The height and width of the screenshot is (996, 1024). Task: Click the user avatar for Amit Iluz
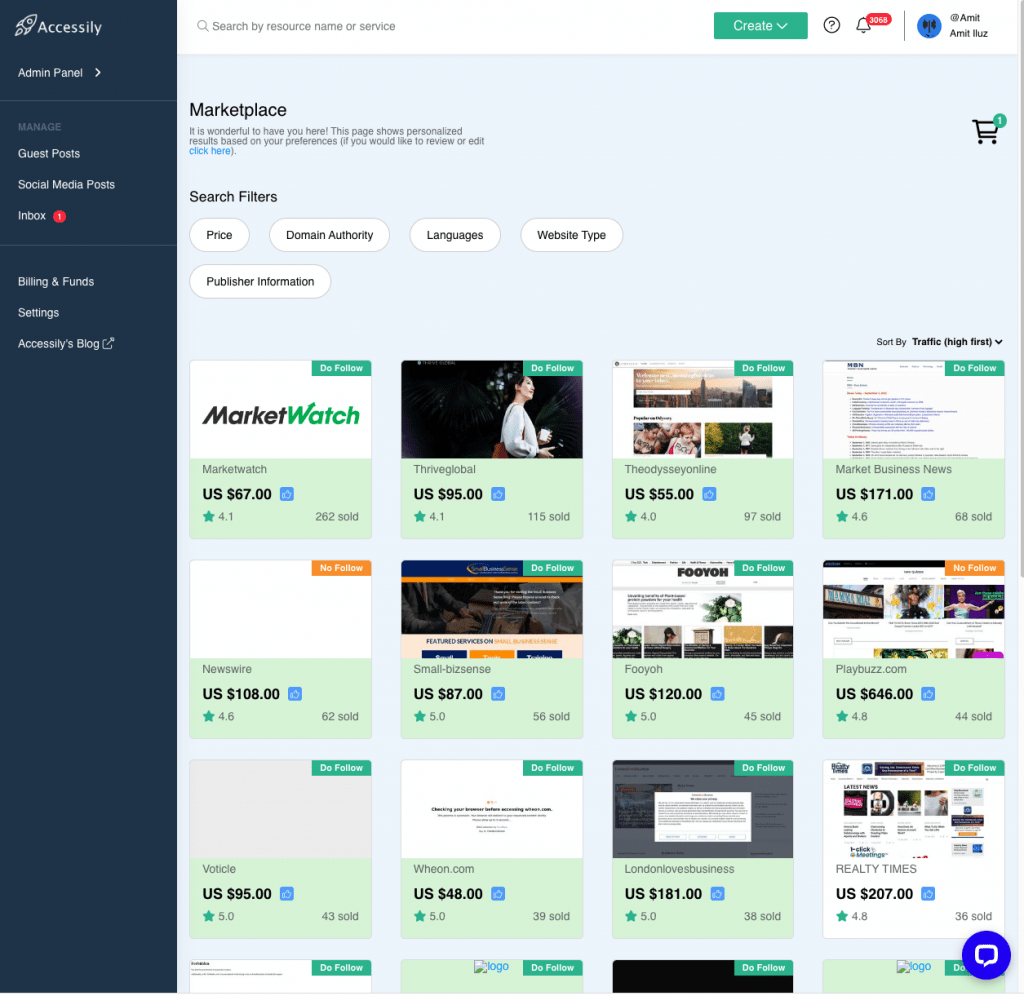929,26
